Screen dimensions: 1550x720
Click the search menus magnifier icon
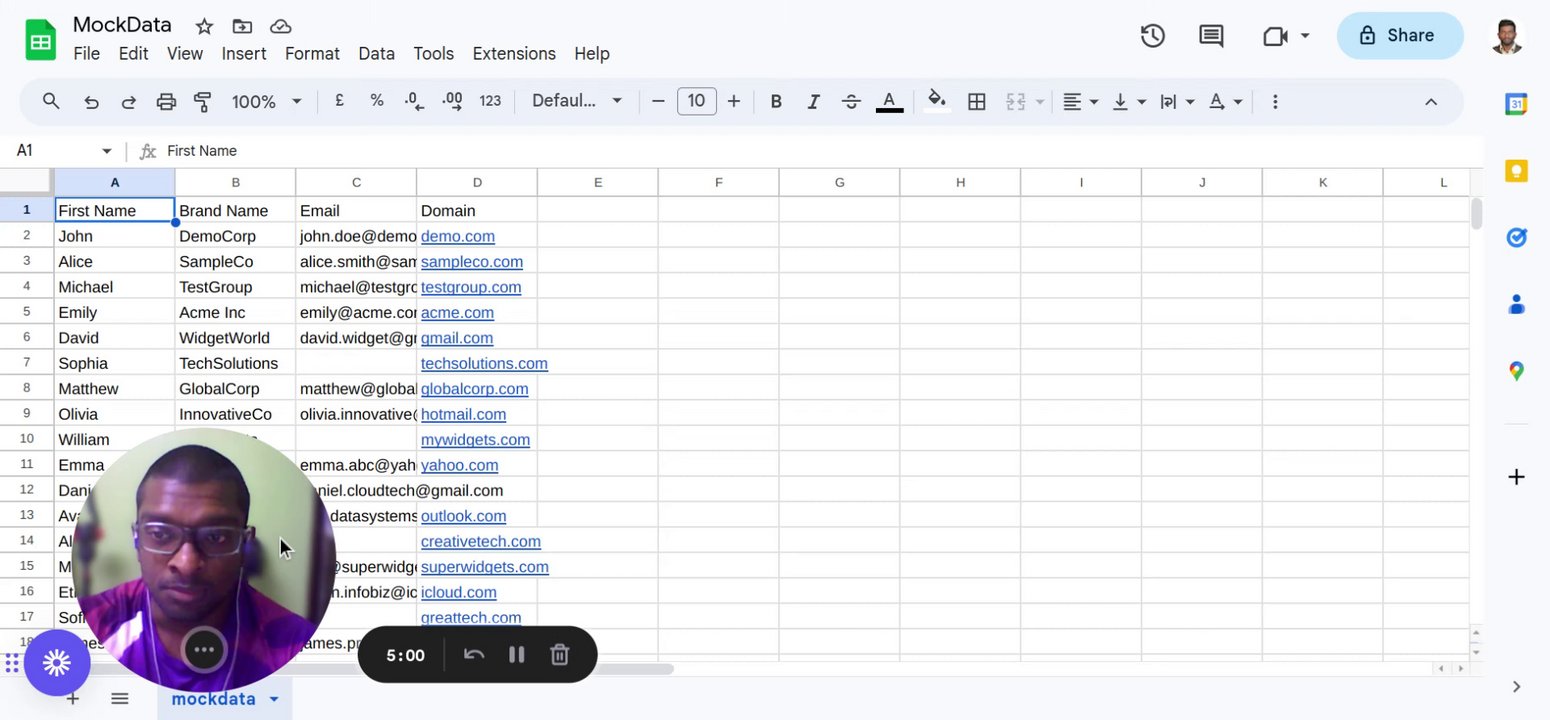pos(51,101)
